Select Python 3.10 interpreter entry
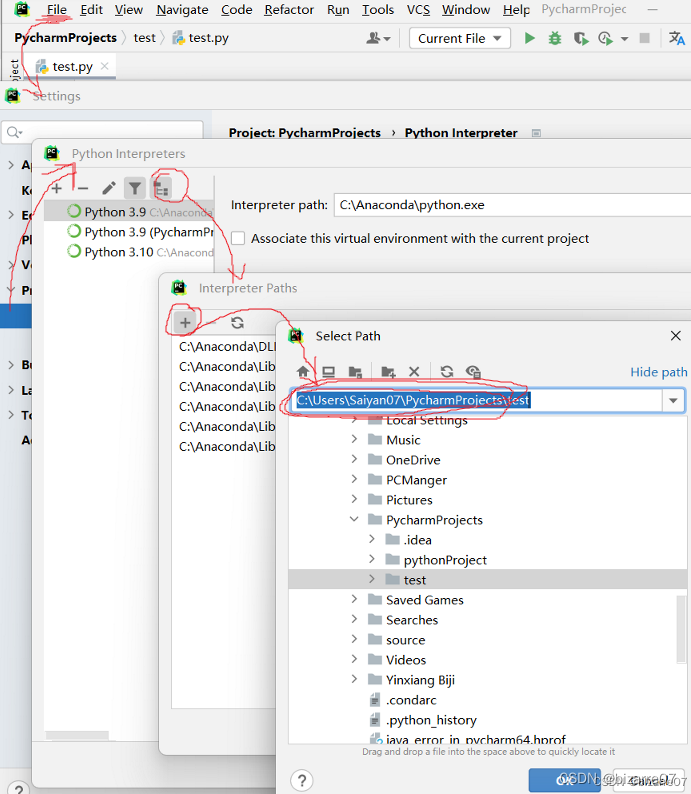This screenshot has height=794, width=691. [129, 252]
